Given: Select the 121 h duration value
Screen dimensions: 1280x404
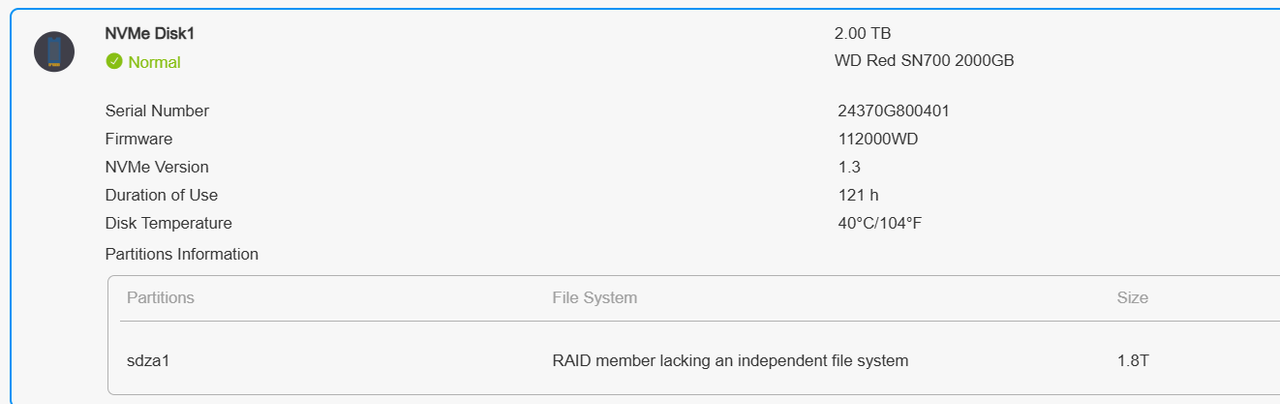Looking at the screenshot, I should [858, 195].
